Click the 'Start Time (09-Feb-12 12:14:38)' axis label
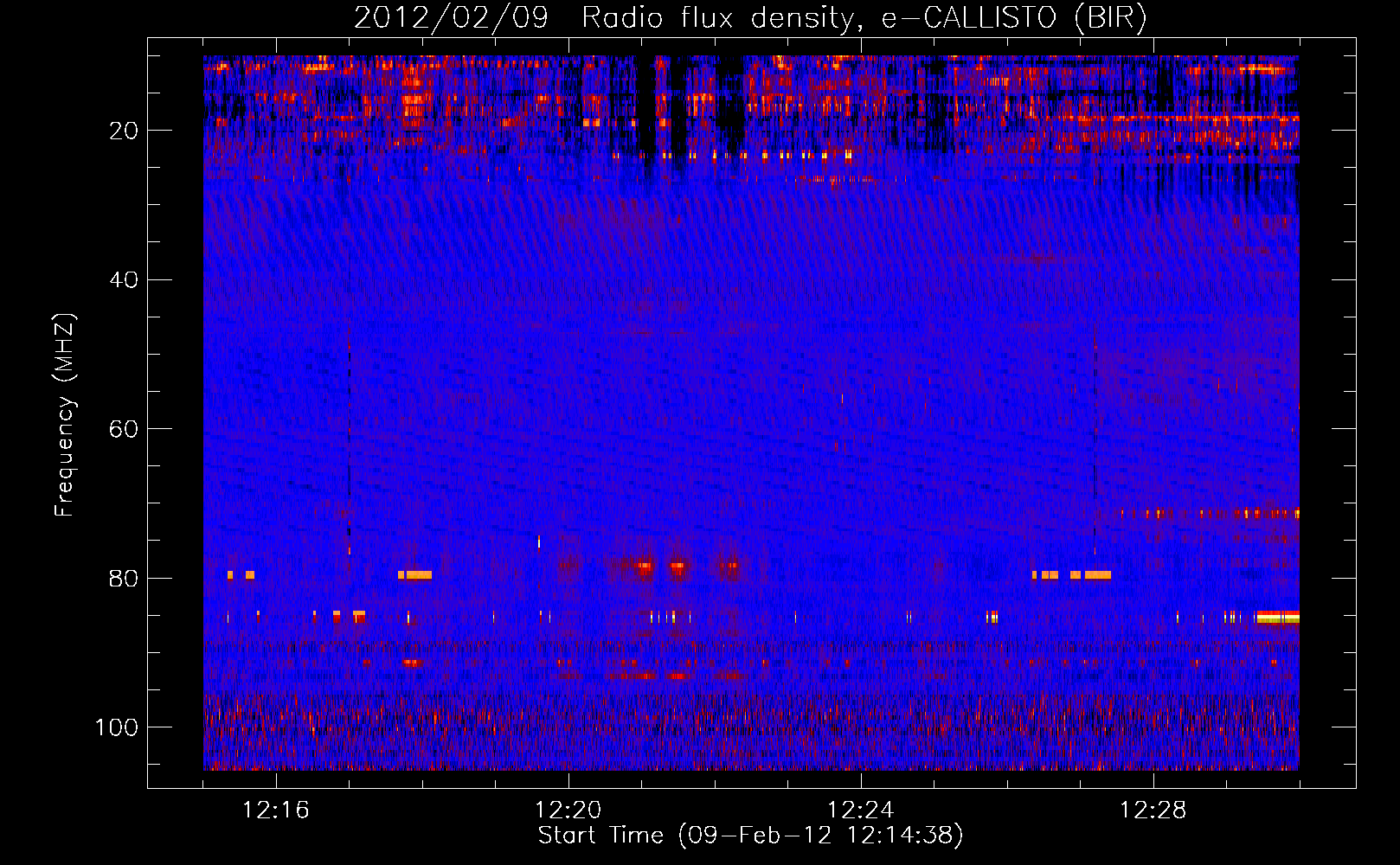 750,836
